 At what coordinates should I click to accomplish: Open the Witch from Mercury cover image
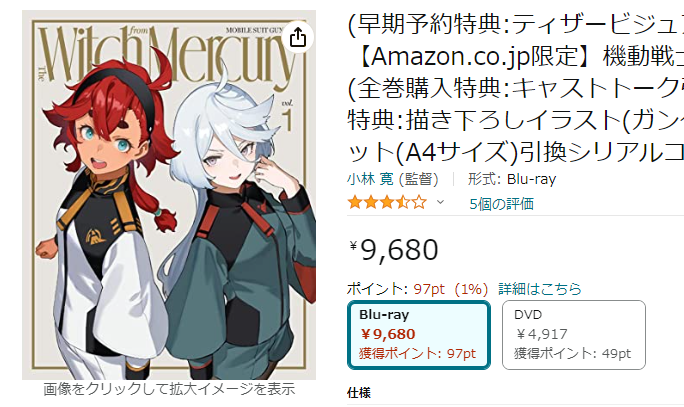click(x=169, y=195)
